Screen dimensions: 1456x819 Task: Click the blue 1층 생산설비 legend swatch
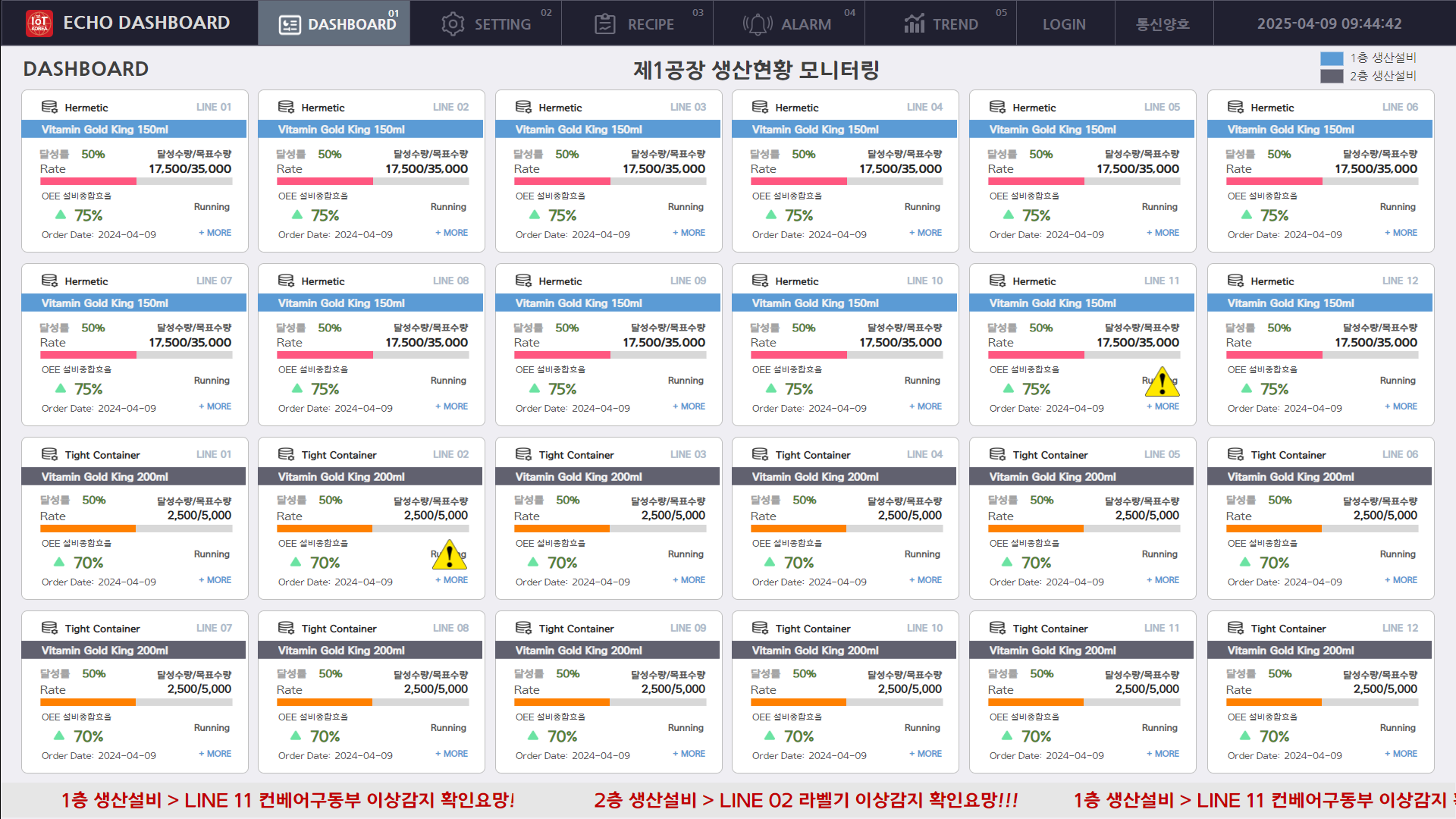(1331, 58)
